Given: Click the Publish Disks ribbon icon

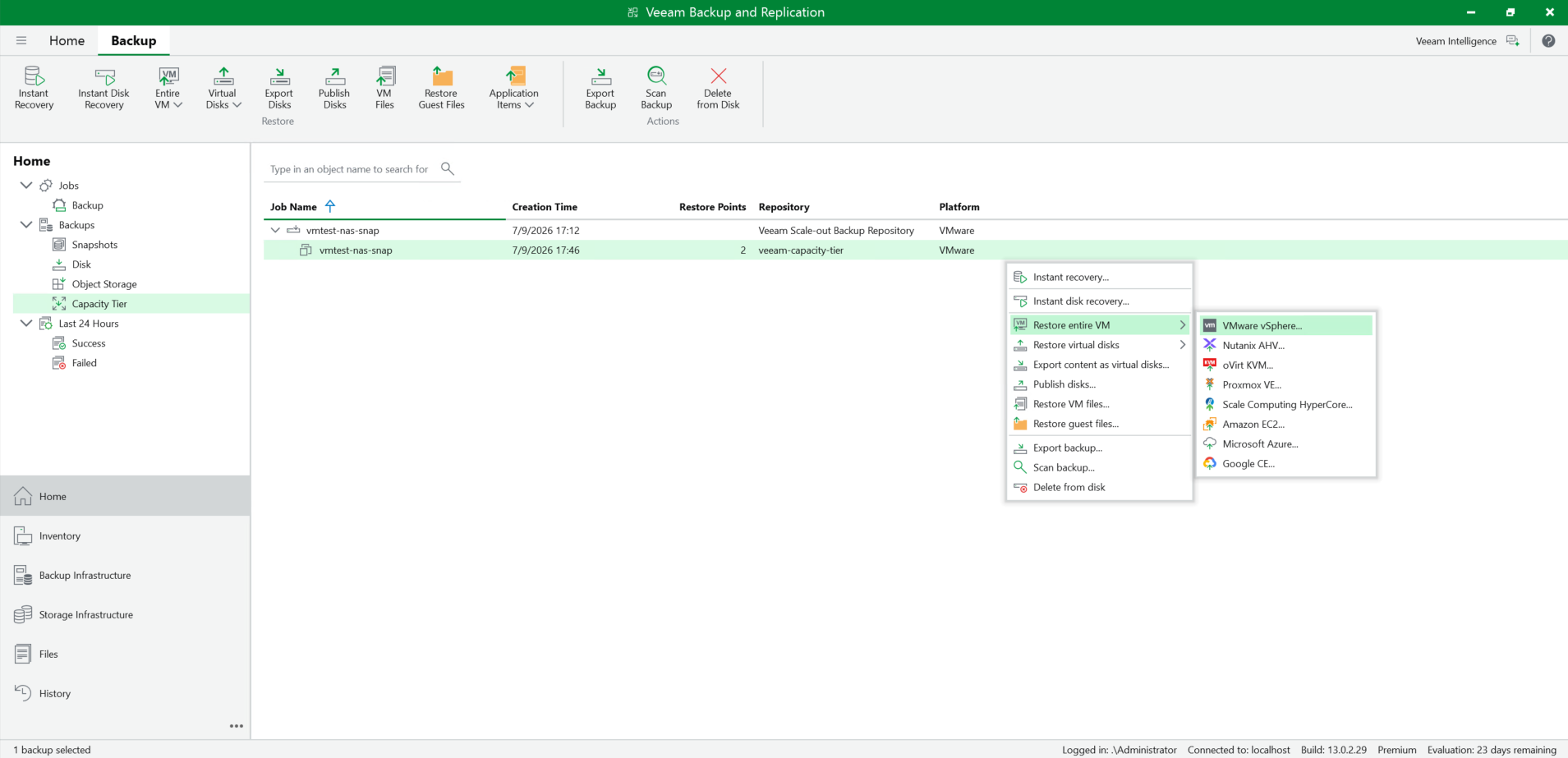Looking at the screenshot, I should tap(334, 76).
